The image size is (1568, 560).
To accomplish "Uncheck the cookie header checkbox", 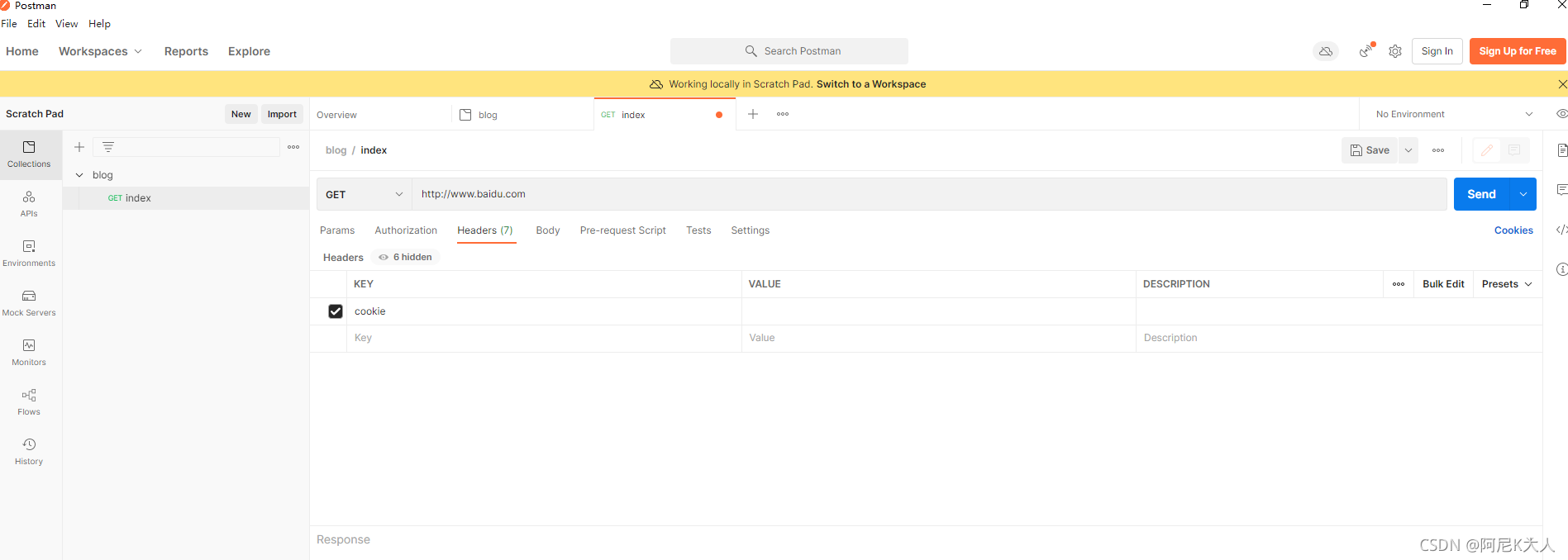I will [x=336, y=311].
